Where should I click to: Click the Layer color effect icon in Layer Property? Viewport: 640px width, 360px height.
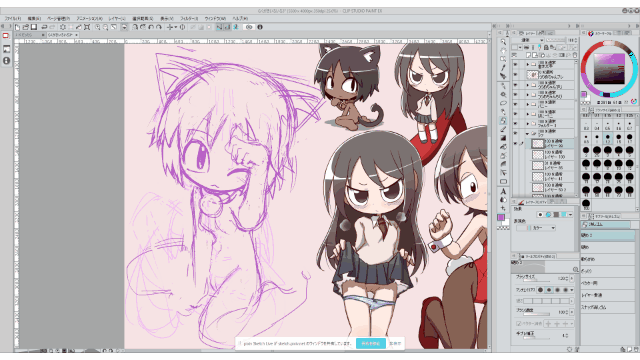click(x=564, y=214)
